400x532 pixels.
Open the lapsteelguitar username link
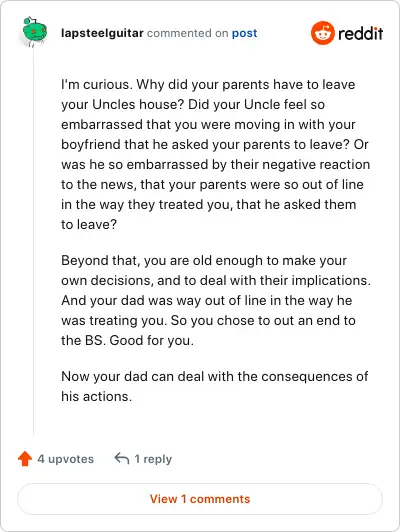click(x=102, y=33)
